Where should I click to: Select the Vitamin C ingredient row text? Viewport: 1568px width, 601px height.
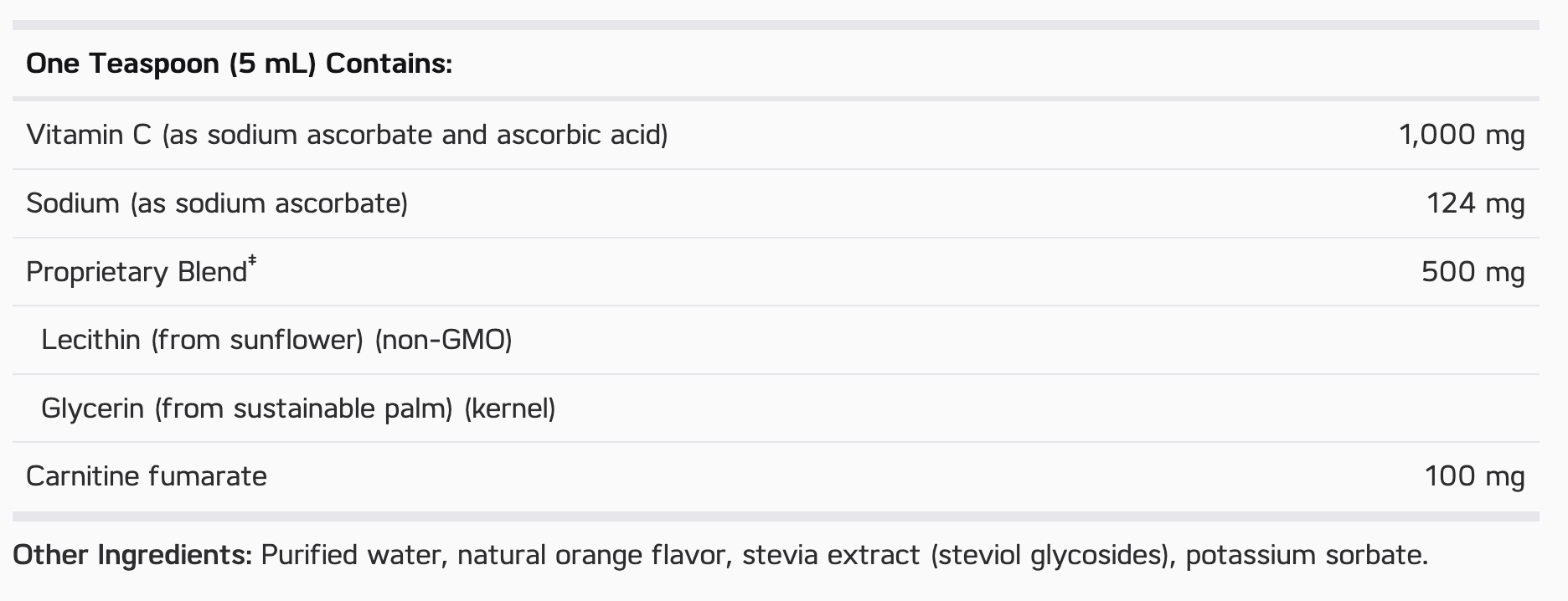point(347,135)
